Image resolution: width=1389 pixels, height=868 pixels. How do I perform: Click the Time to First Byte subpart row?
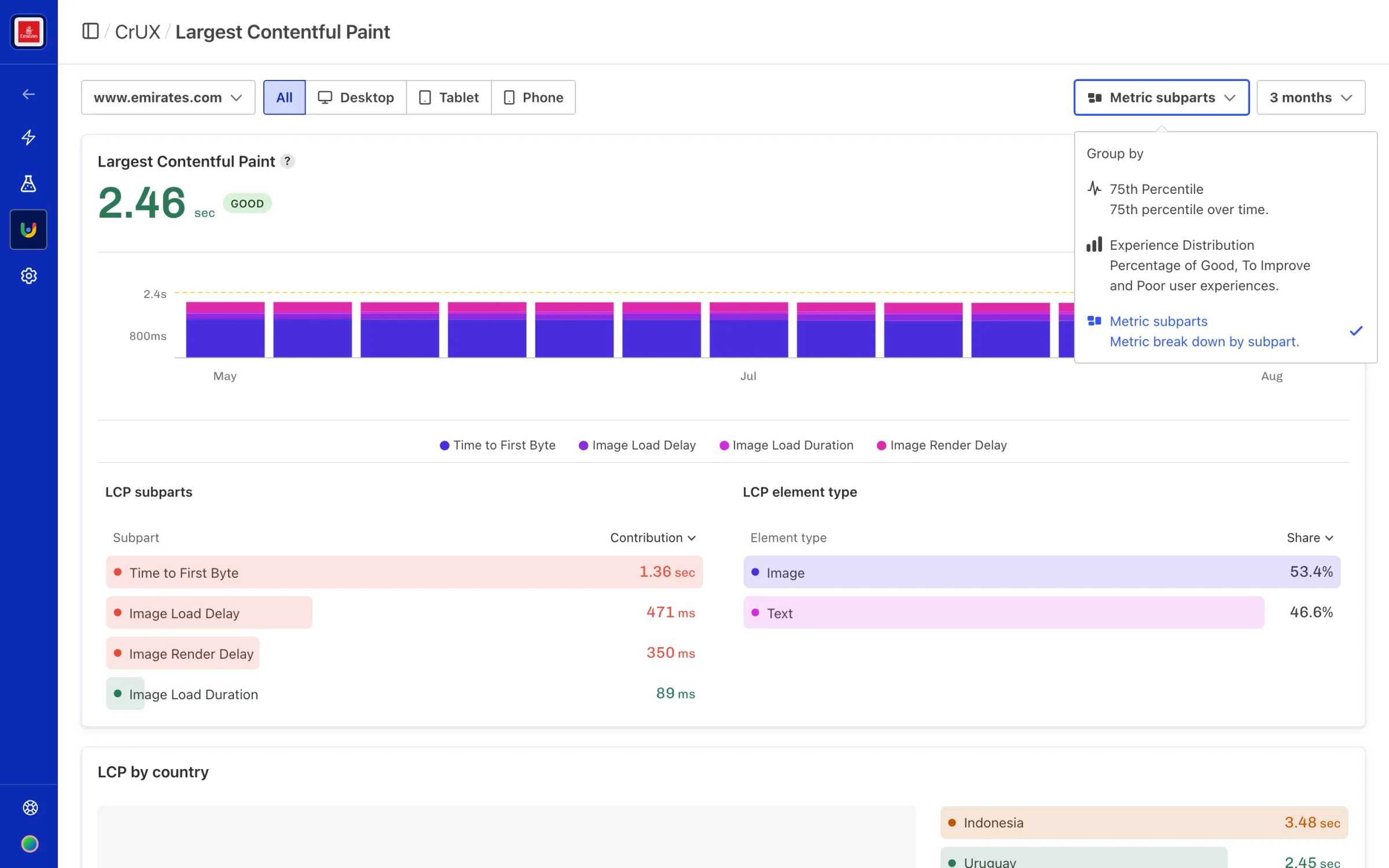click(x=404, y=572)
